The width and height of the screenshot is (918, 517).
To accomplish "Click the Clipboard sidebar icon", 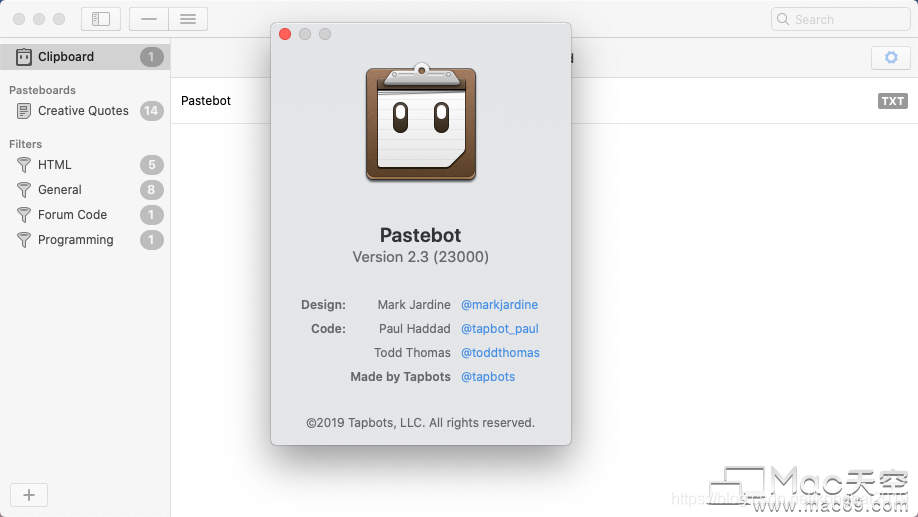I will click(24, 57).
